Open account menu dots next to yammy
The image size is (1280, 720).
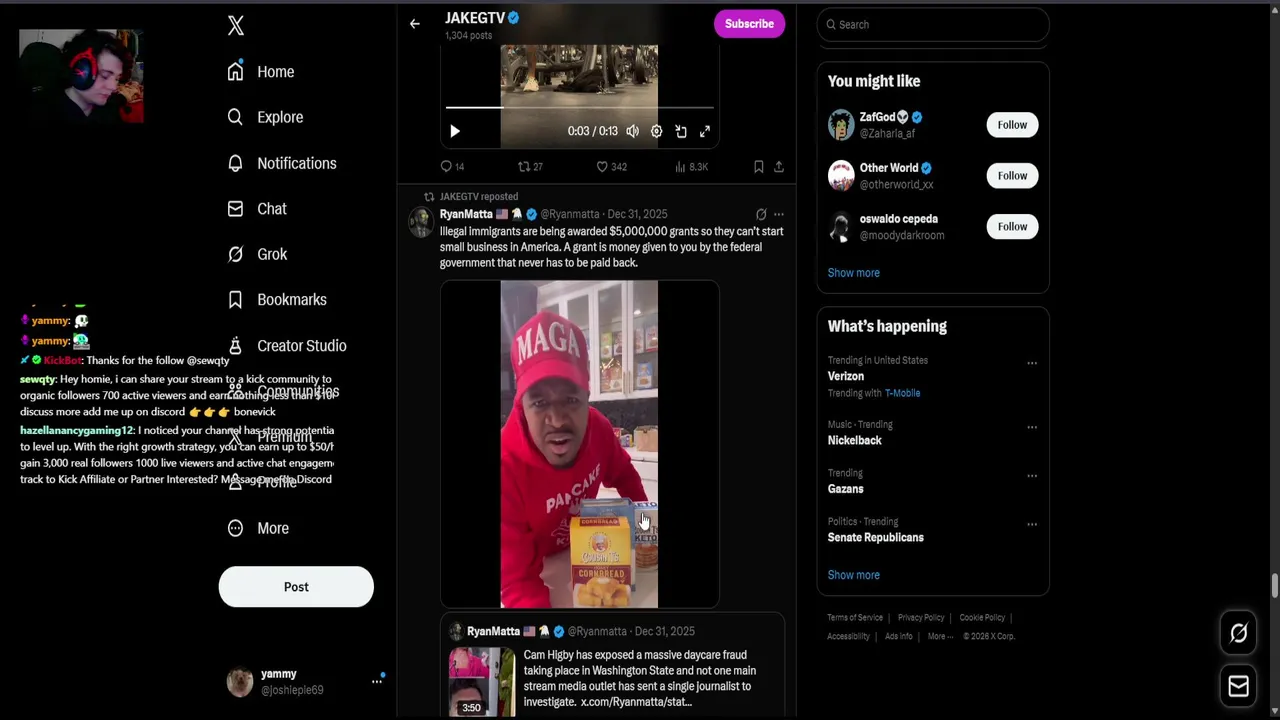(377, 681)
